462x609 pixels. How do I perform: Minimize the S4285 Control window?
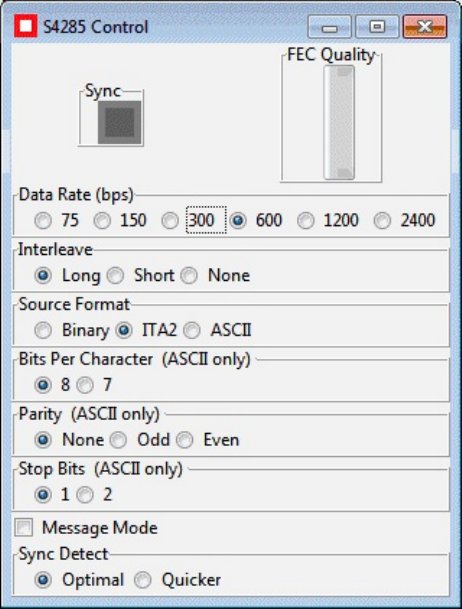click(330, 26)
